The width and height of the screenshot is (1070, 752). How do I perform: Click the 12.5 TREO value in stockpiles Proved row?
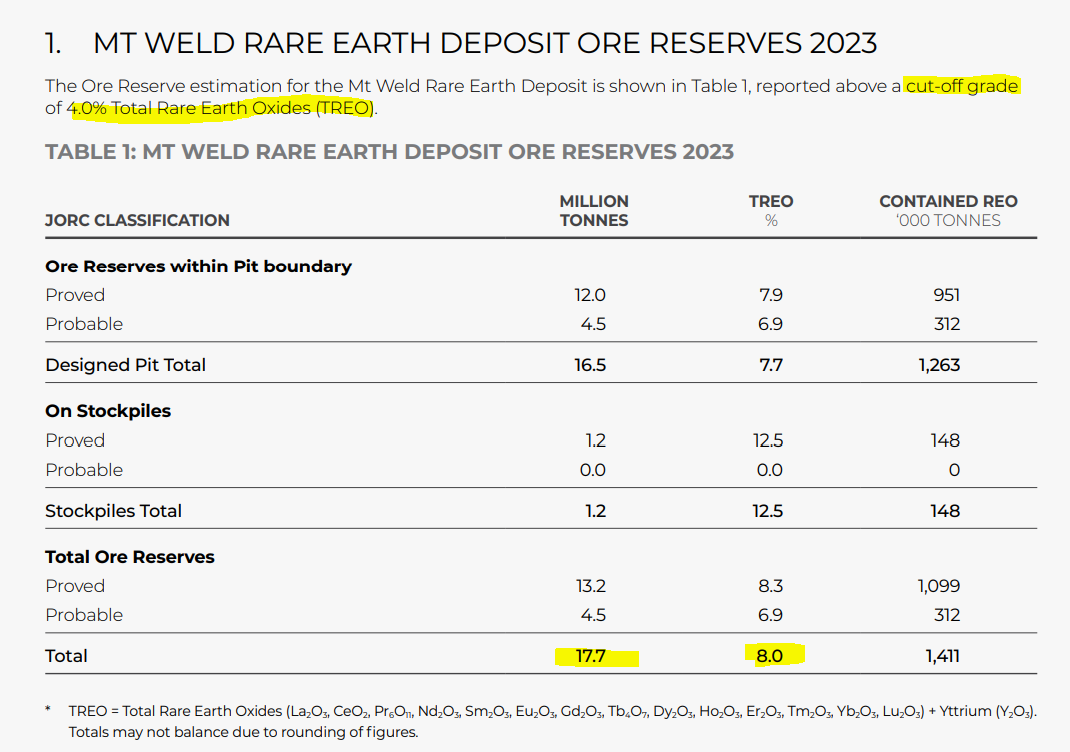pos(768,440)
